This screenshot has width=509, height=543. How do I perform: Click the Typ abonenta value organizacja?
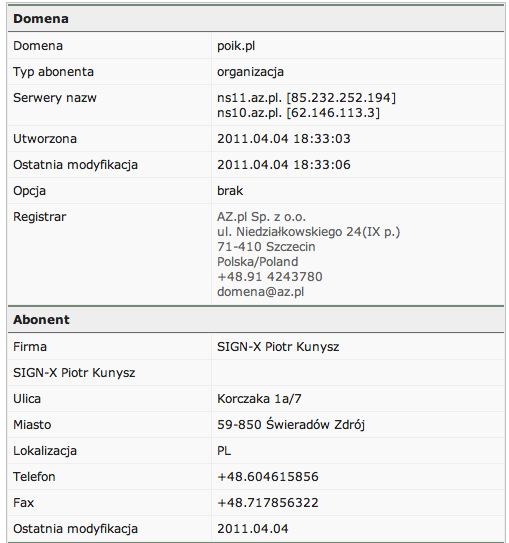[x=250, y=72]
